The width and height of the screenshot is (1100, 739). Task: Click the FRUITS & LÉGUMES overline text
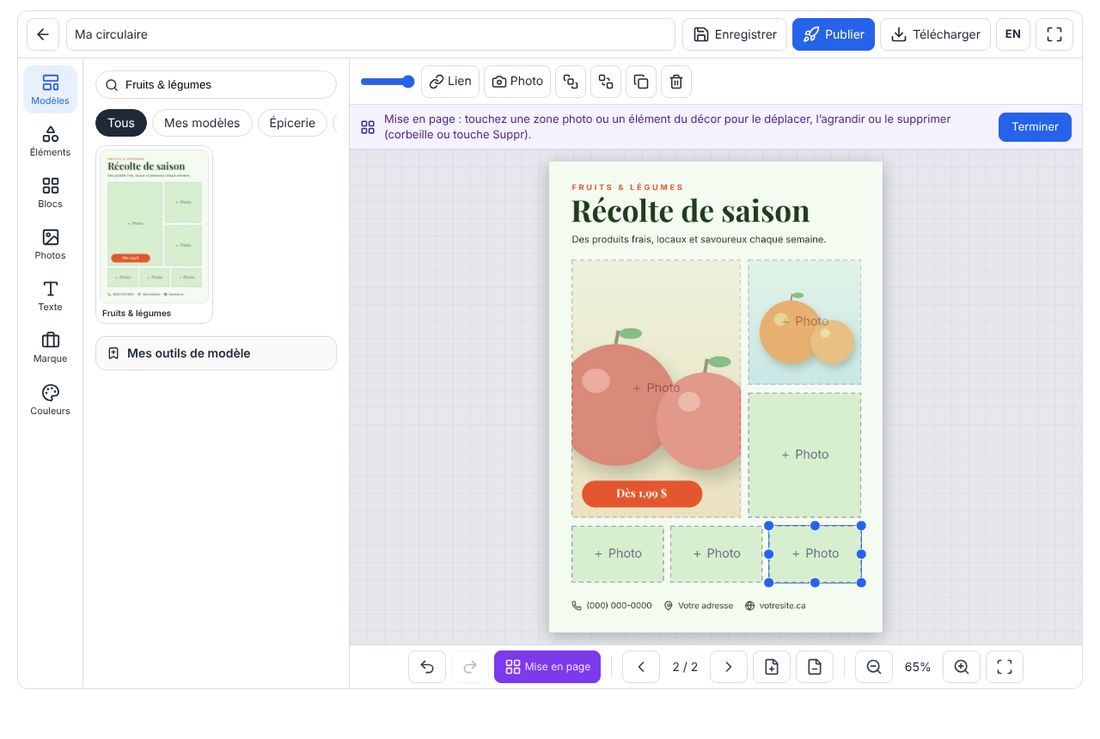click(627, 187)
